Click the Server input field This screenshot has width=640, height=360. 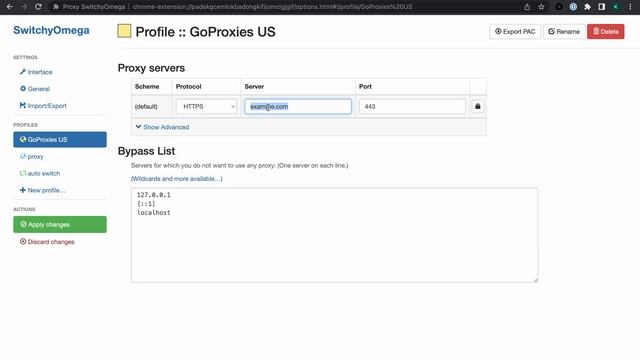tap(298, 107)
